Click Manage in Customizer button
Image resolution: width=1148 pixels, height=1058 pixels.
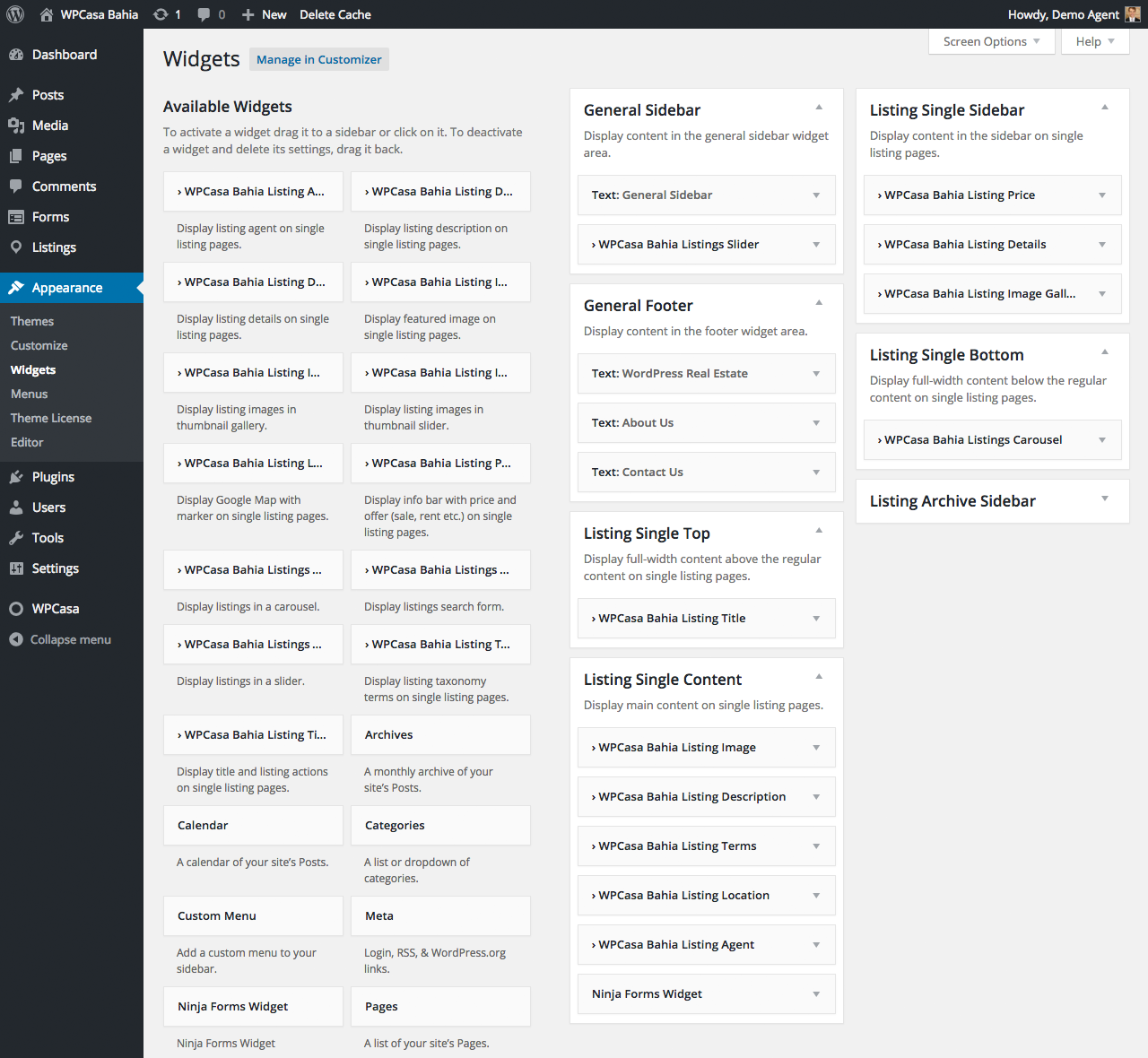319,59
